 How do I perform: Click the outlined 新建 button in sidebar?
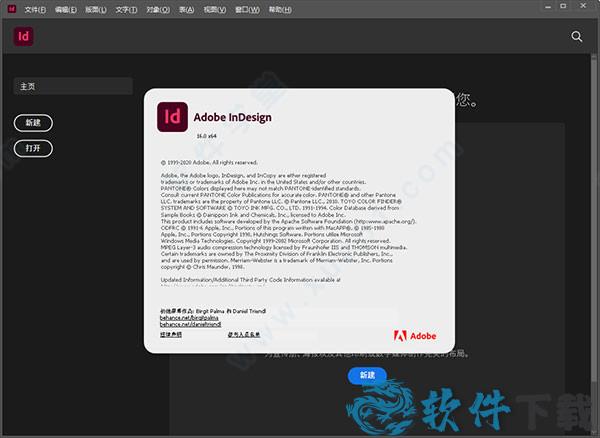point(33,123)
